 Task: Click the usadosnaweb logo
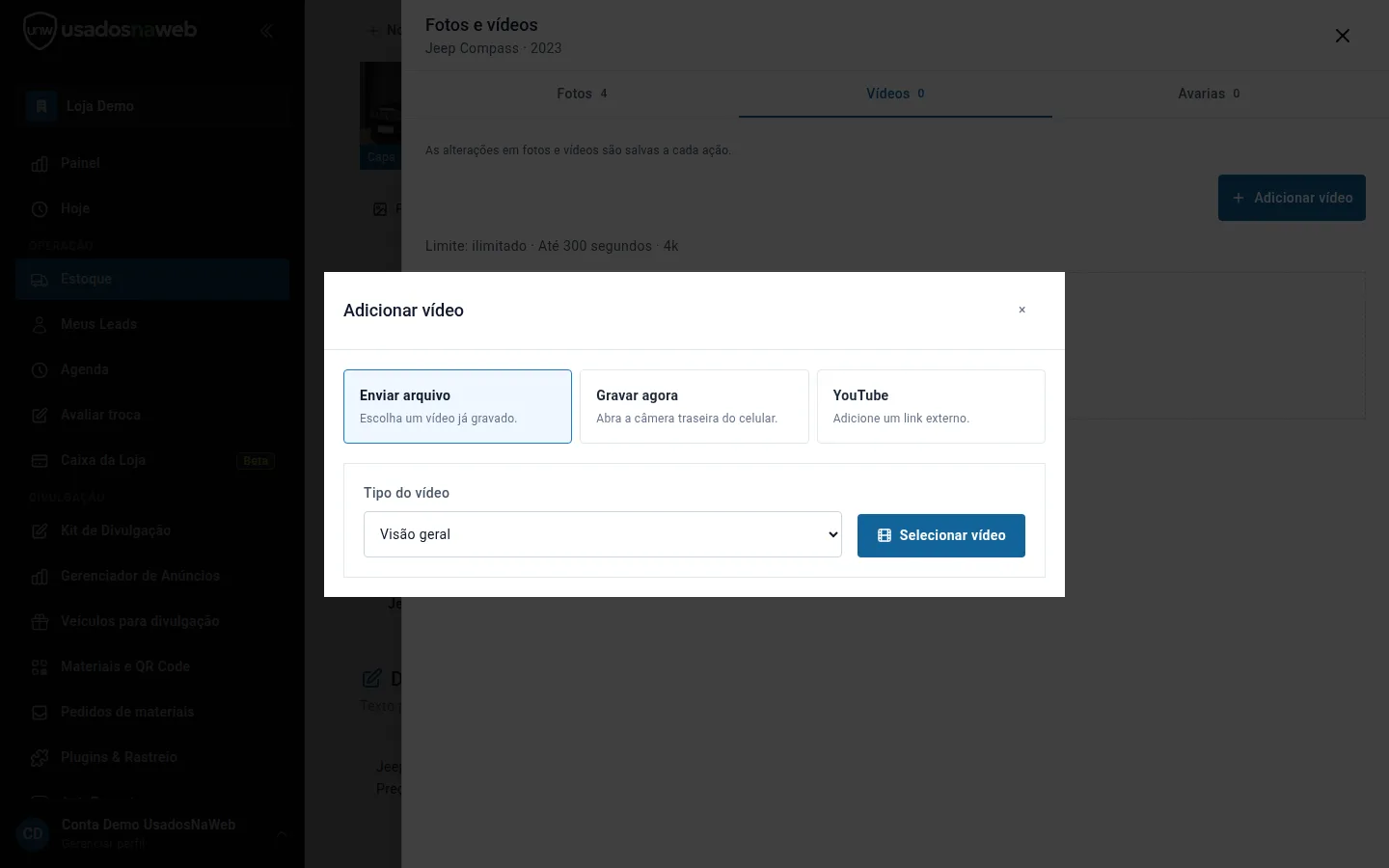110,30
